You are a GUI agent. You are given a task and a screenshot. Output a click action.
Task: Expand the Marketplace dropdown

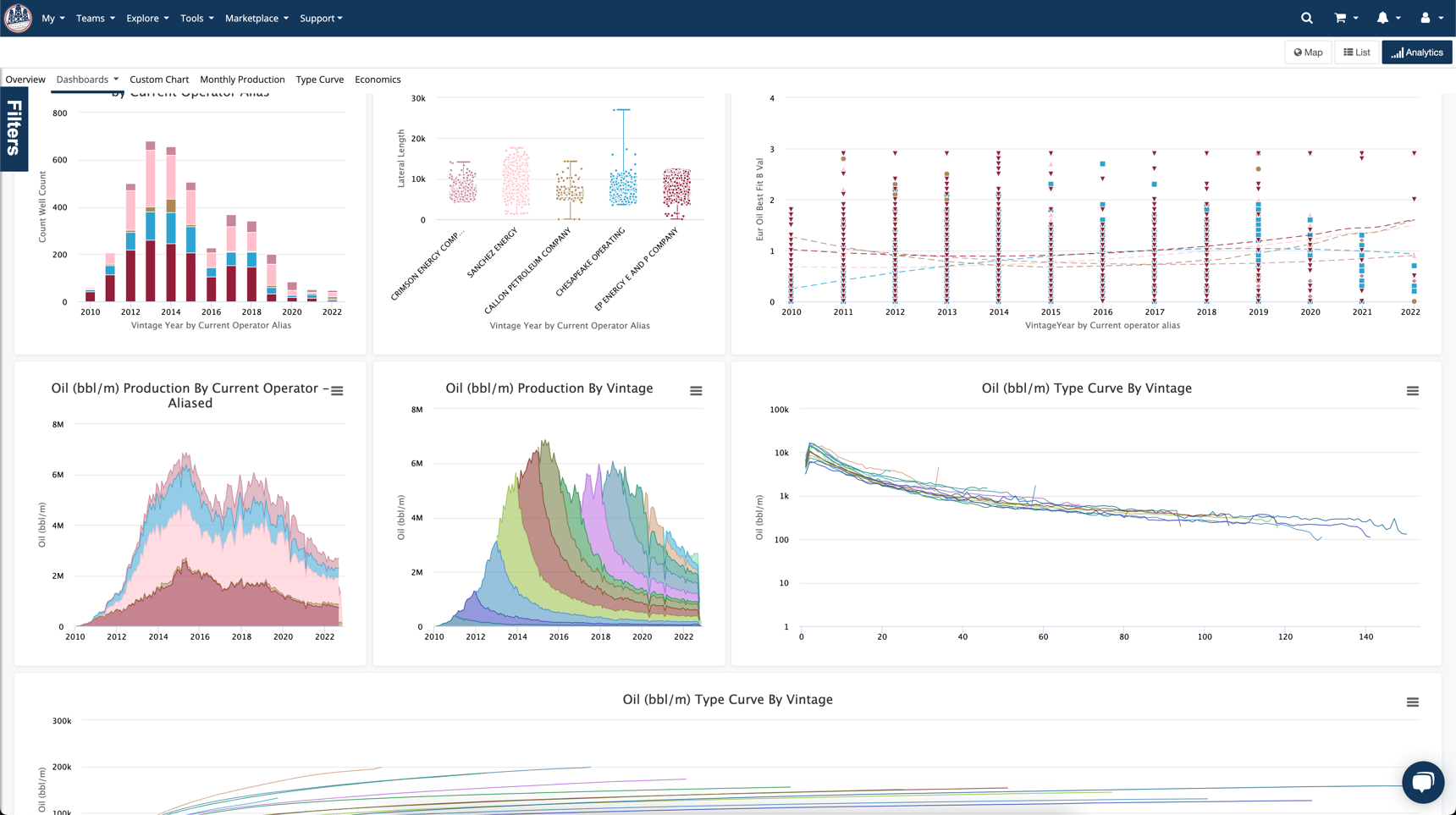256,18
